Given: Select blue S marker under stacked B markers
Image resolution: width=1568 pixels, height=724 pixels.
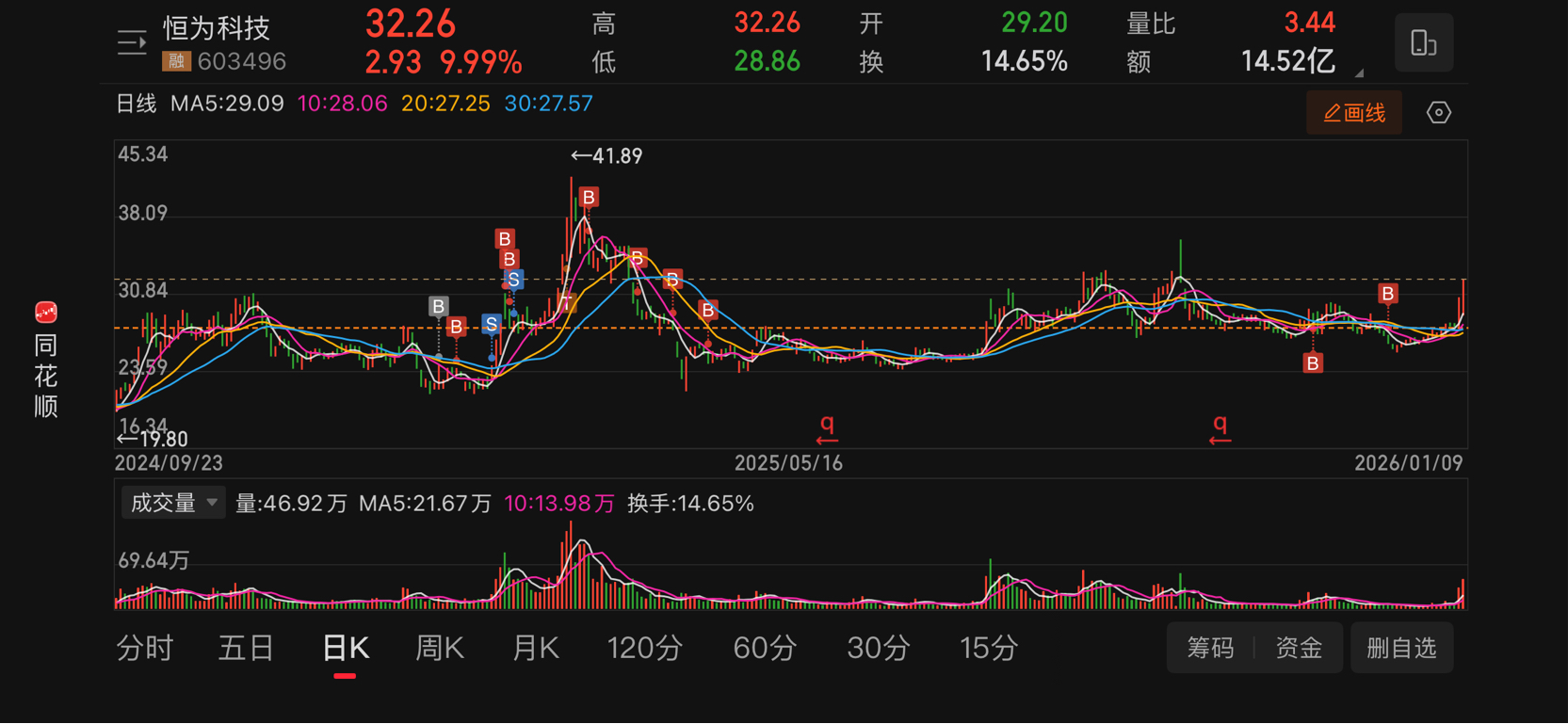Looking at the screenshot, I should pos(513,280).
